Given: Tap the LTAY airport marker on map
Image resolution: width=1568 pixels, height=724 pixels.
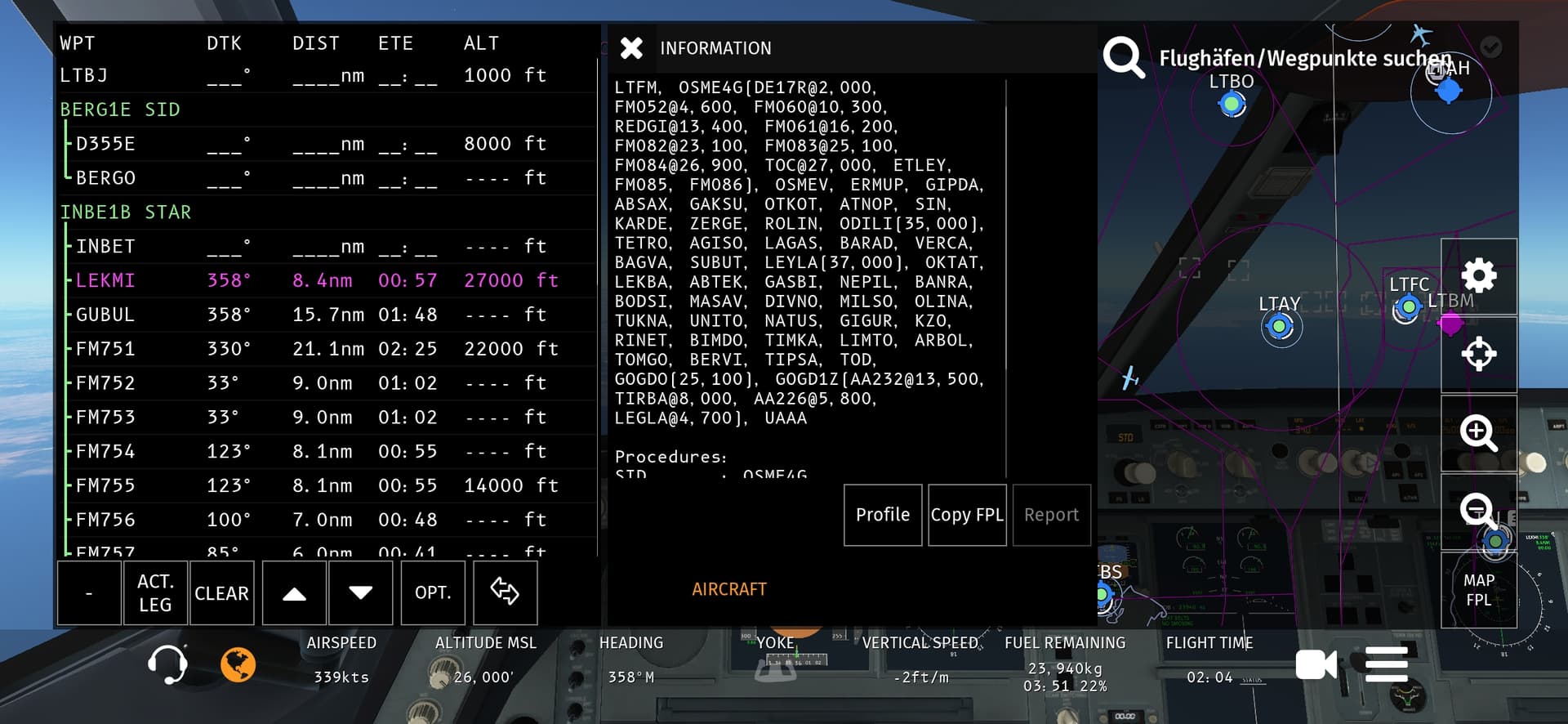Looking at the screenshot, I should point(1280,327).
